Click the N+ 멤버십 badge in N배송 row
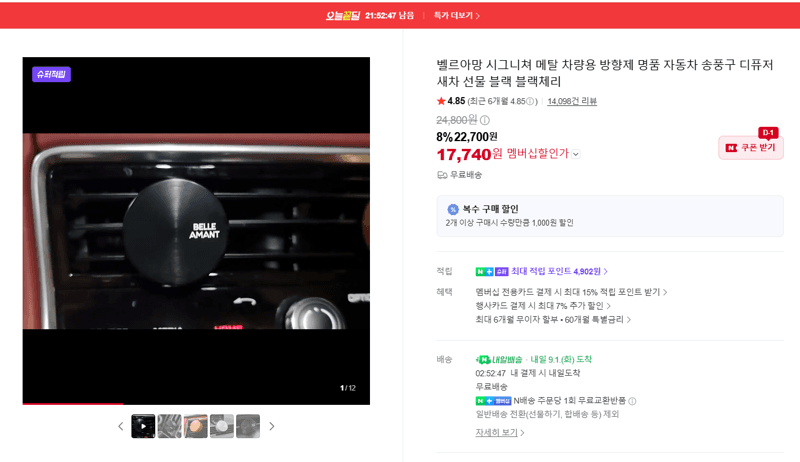This screenshot has height=462, width=800. click(x=493, y=401)
